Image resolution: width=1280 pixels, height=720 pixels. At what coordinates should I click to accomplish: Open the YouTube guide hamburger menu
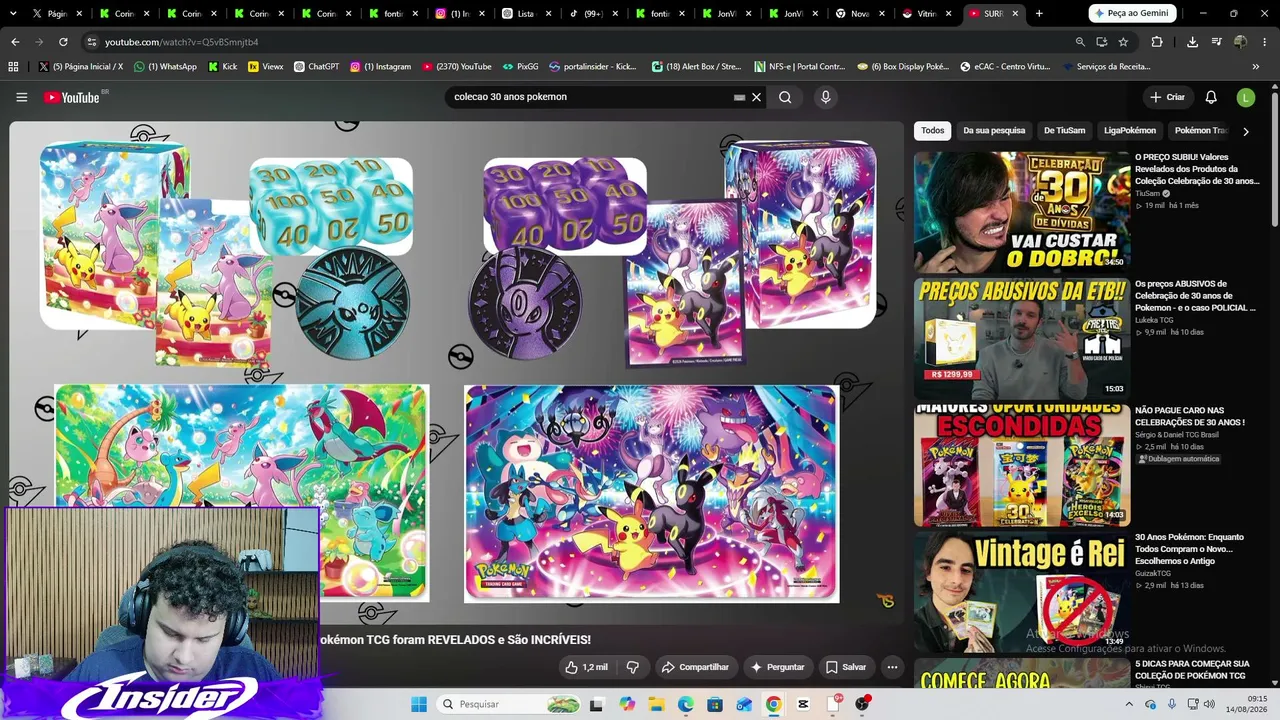pos(21,97)
